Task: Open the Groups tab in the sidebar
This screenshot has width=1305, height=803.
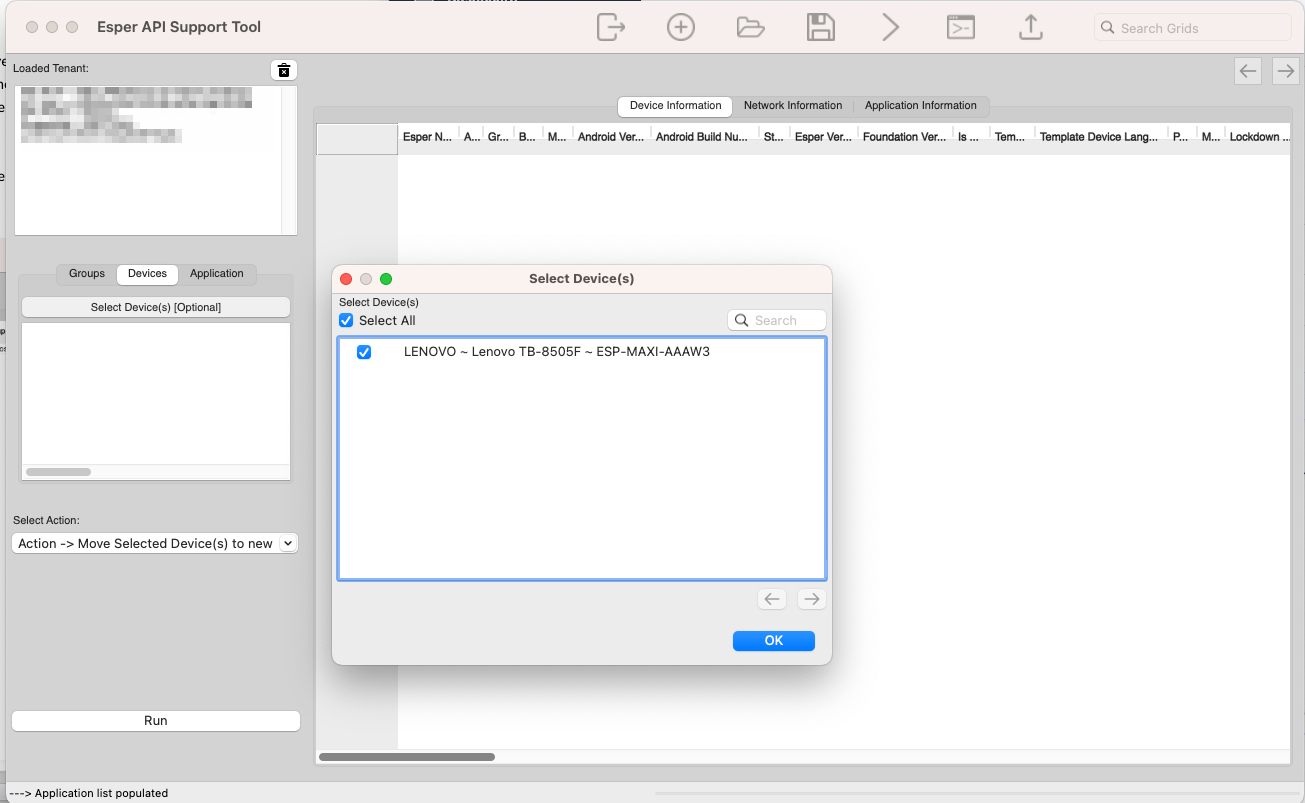Action: [86, 273]
